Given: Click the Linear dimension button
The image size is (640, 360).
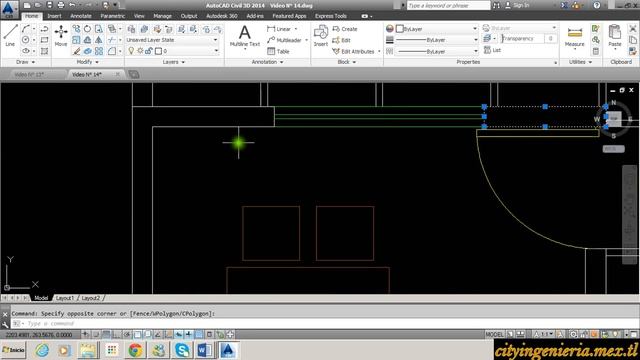Looking at the screenshot, I should coord(279,29).
